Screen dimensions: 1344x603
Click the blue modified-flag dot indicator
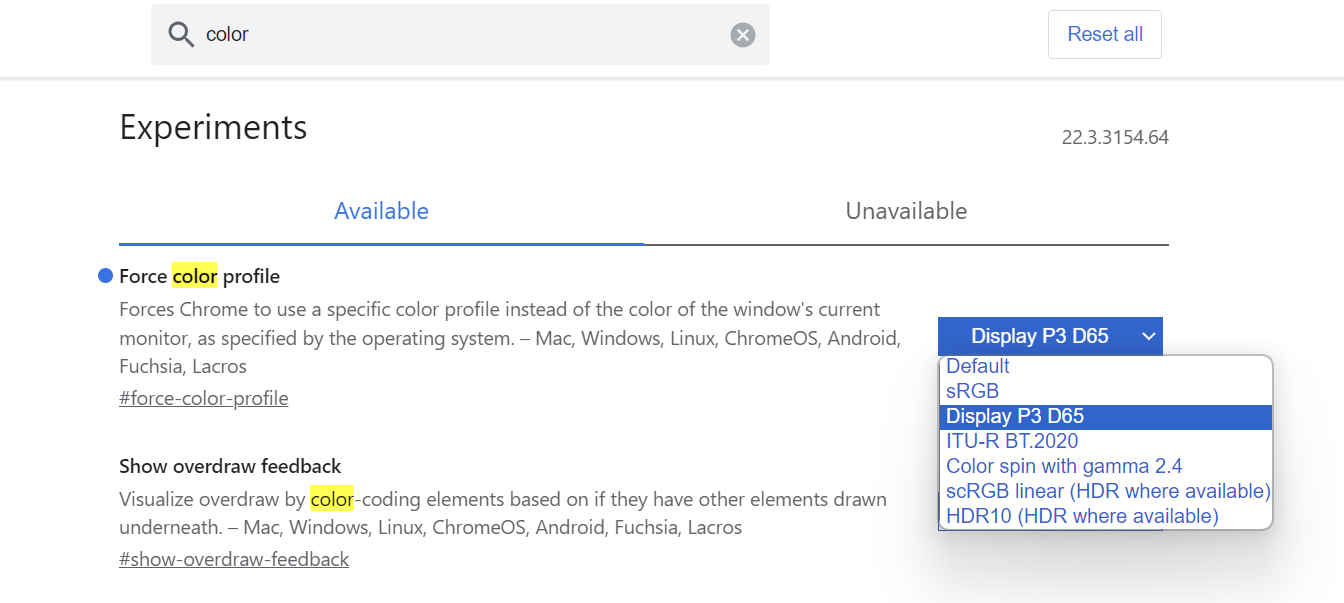[x=105, y=276]
